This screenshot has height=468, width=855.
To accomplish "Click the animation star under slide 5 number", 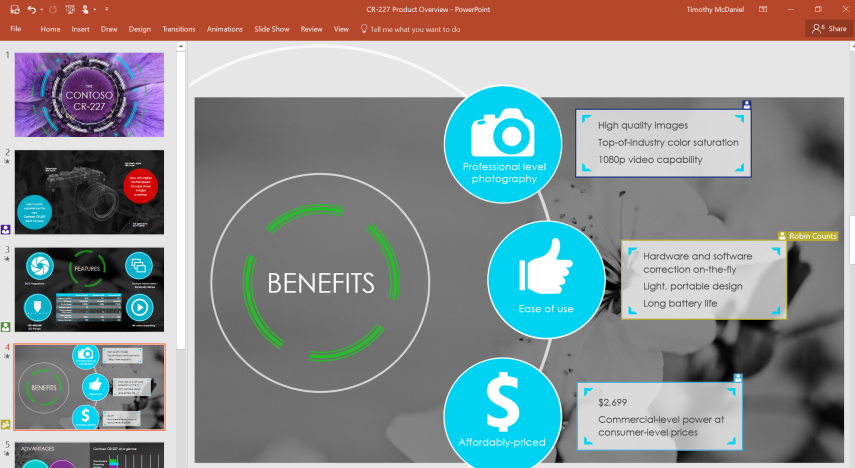I will pos(7,454).
